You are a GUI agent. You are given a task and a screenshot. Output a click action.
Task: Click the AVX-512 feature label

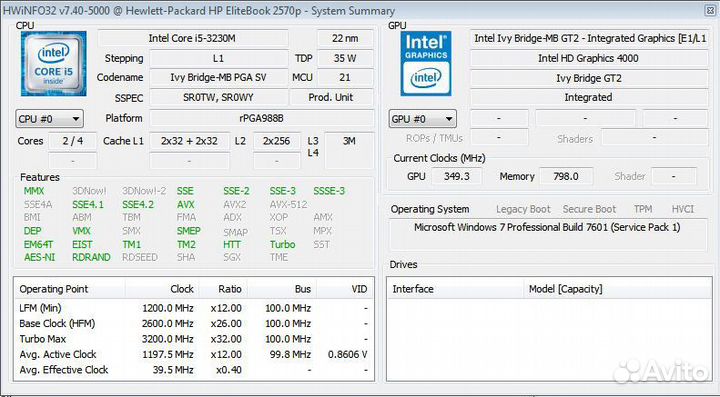click(x=288, y=205)
